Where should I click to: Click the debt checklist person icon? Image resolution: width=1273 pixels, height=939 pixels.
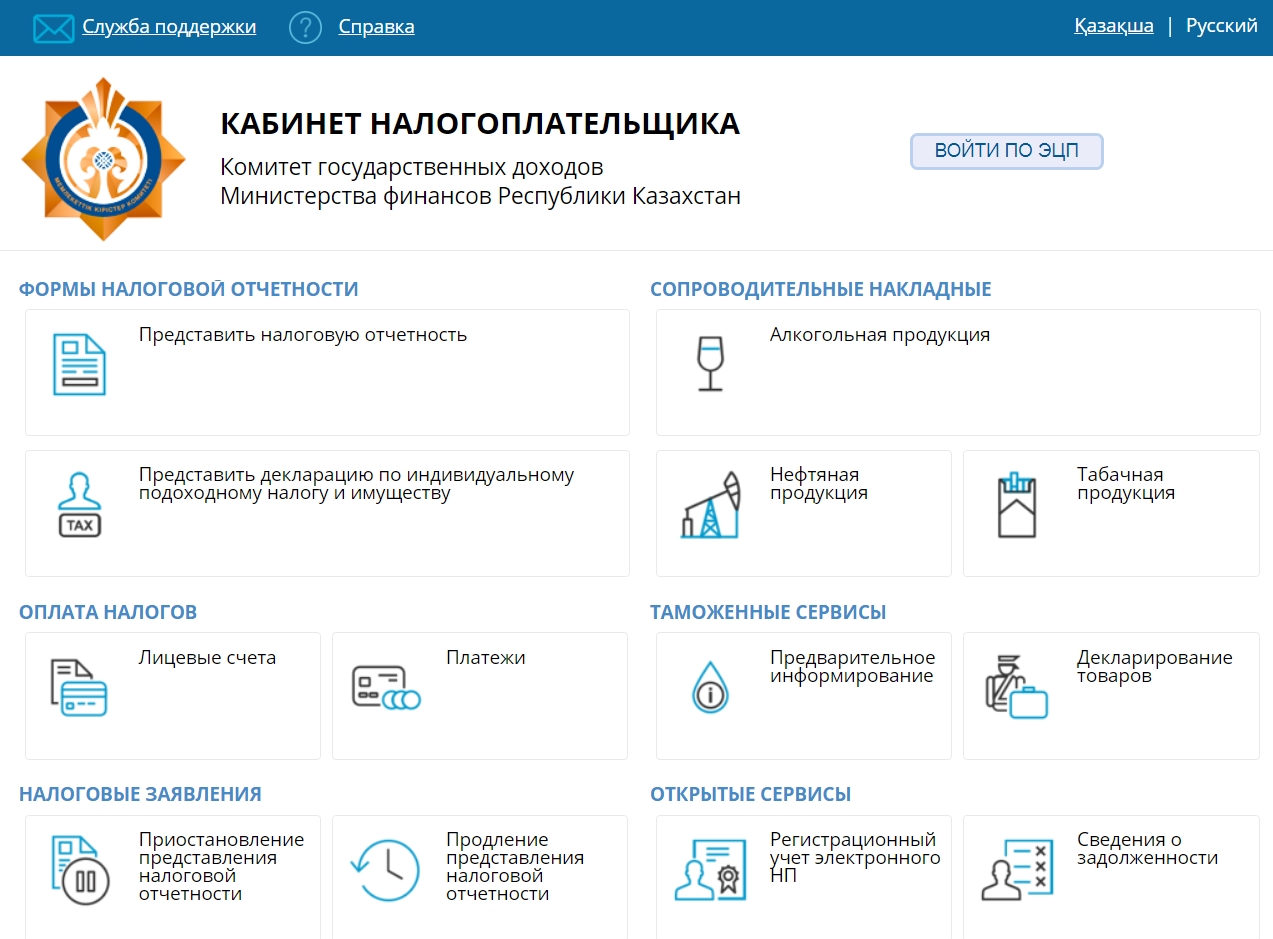pyautogui.click(x=1017, y=870)
